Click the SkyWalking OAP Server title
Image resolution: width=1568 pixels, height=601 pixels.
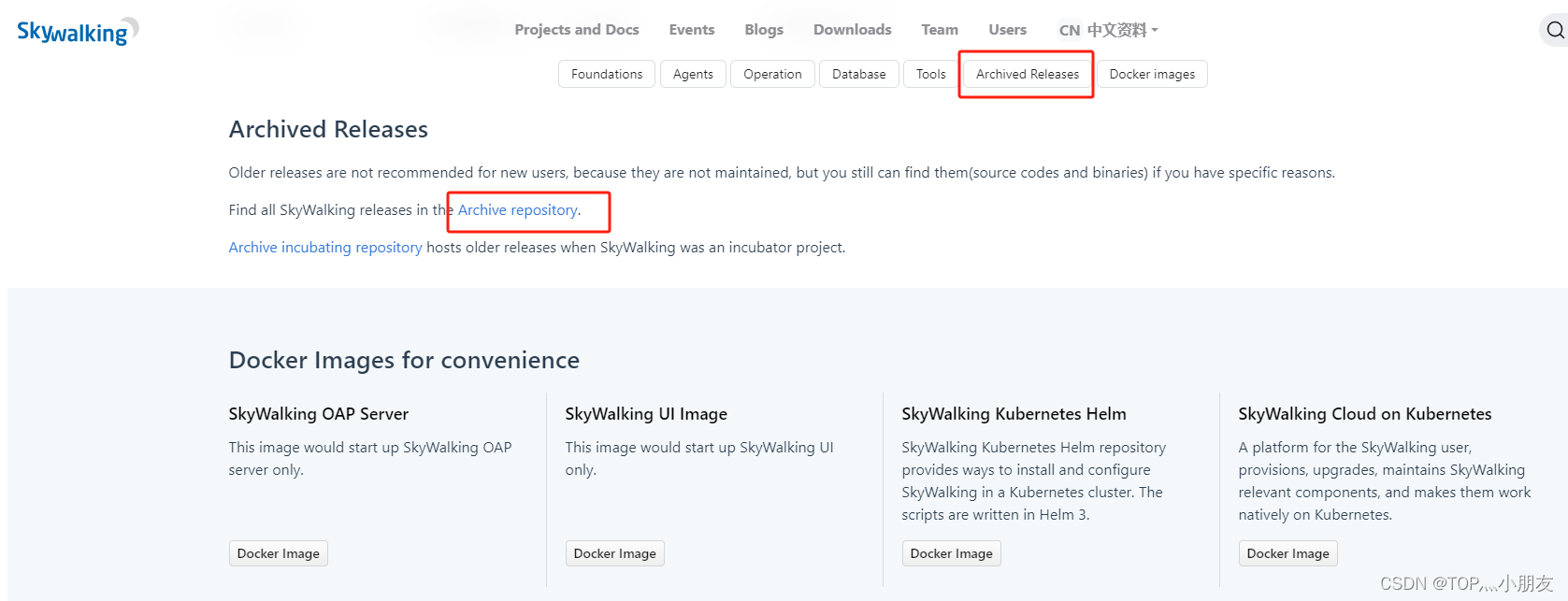tap(318, 414)
